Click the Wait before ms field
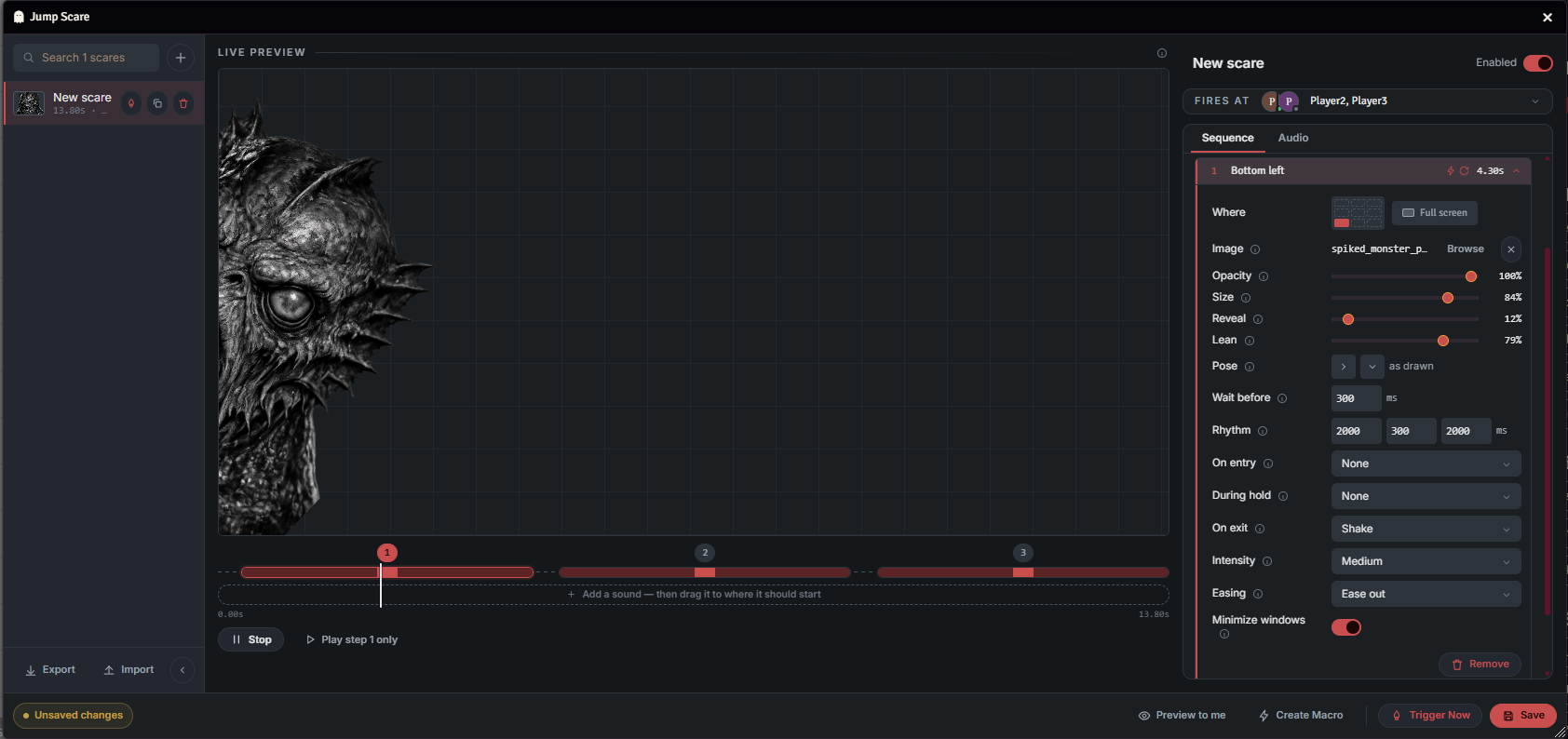The height and width of the screenshot is (739, 1568). 1356,398
